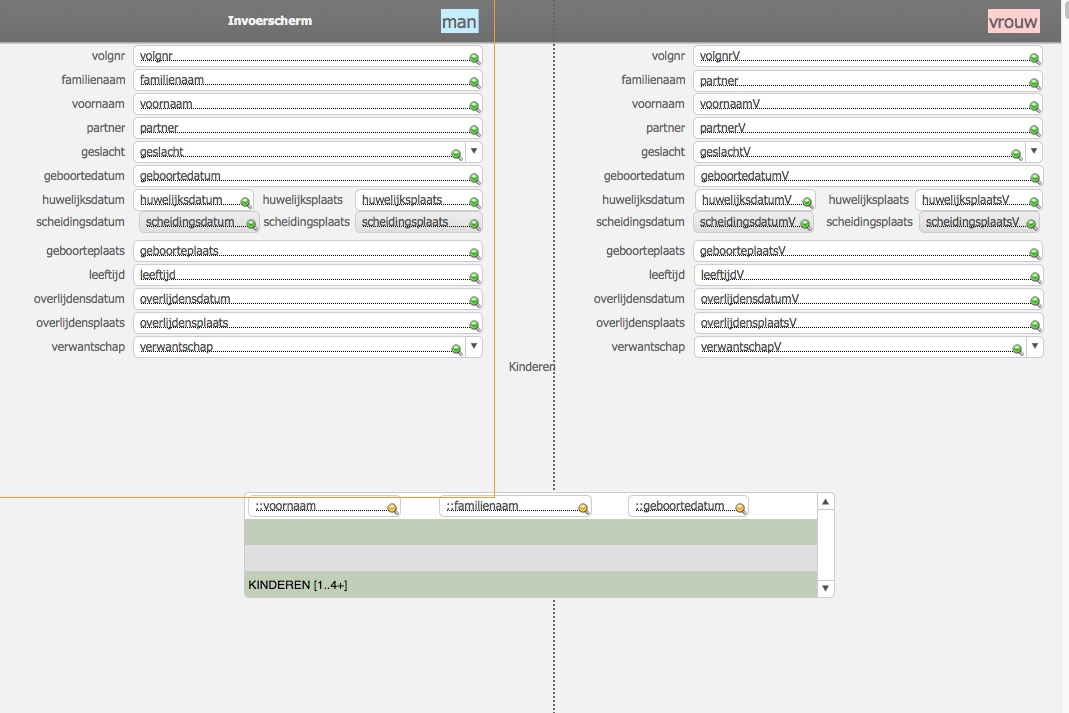The image size is (1069, 713).
Task: Click yellow magnifier icon in ::familienaam field
Action: pyautogui.click(x=583, y=509)
